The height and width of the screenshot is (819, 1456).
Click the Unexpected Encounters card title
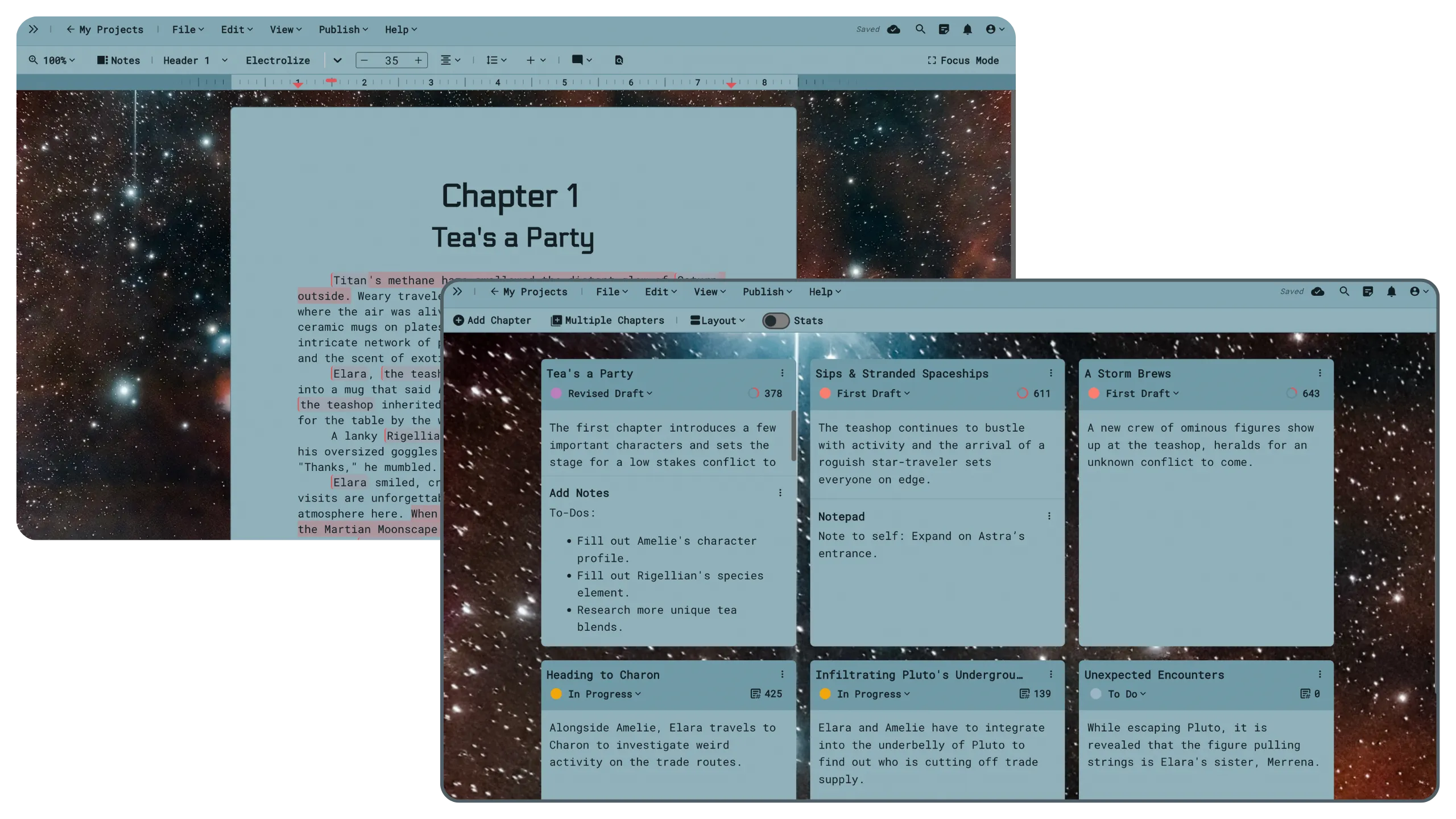coord(1154,675)
